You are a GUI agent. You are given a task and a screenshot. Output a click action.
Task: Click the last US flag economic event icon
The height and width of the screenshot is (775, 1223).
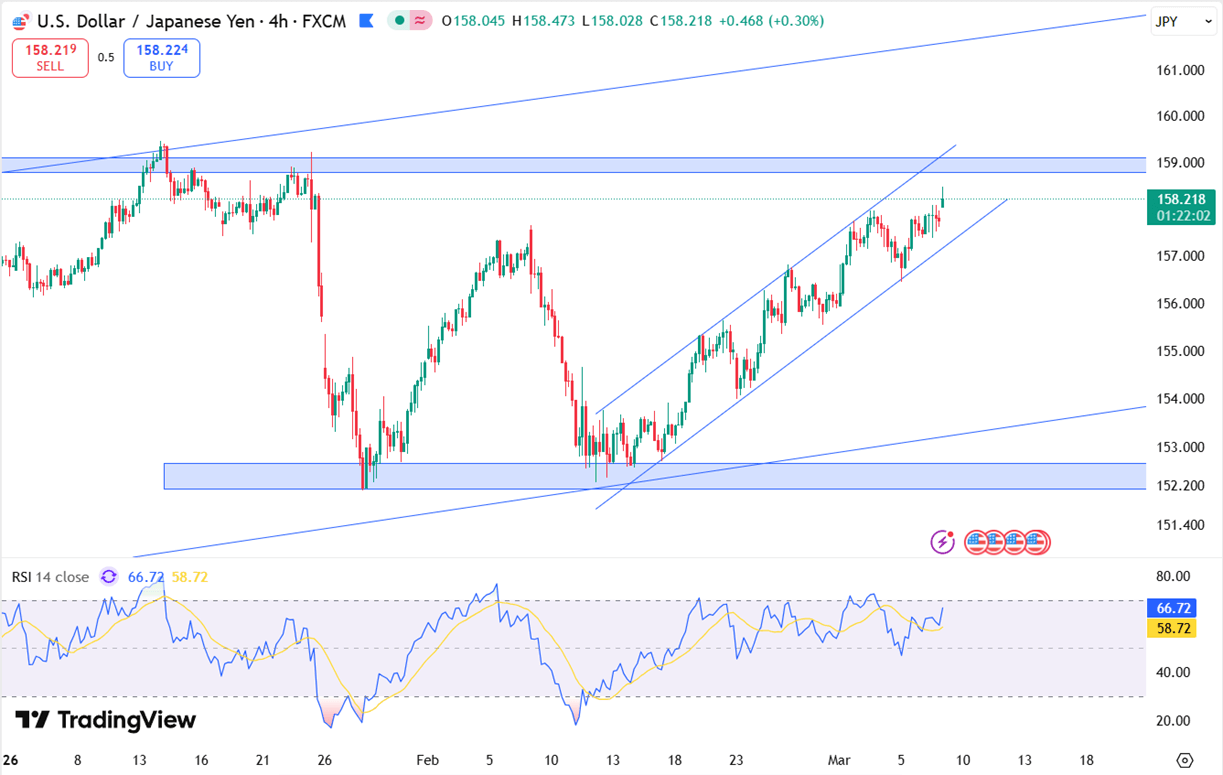(x=1037, y=542)
